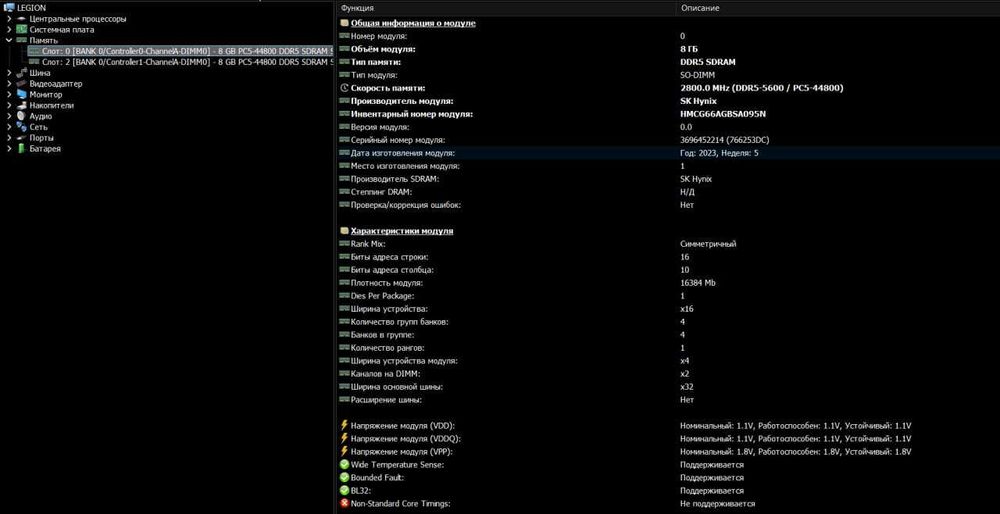Click the Rank Mix row label
1000x514 pixels.
click(368, 244)
